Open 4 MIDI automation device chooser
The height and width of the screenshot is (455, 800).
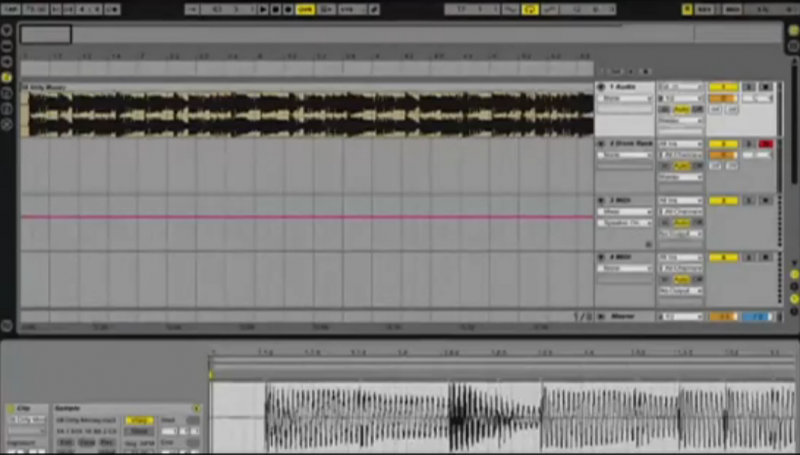click(625, 268)
